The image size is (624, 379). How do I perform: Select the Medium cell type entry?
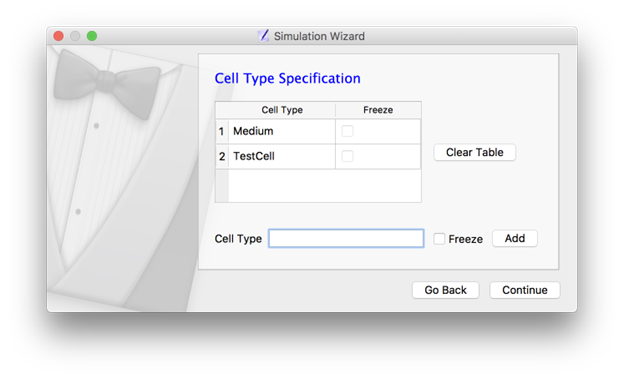pyautogui.click(x=282, y=131)
